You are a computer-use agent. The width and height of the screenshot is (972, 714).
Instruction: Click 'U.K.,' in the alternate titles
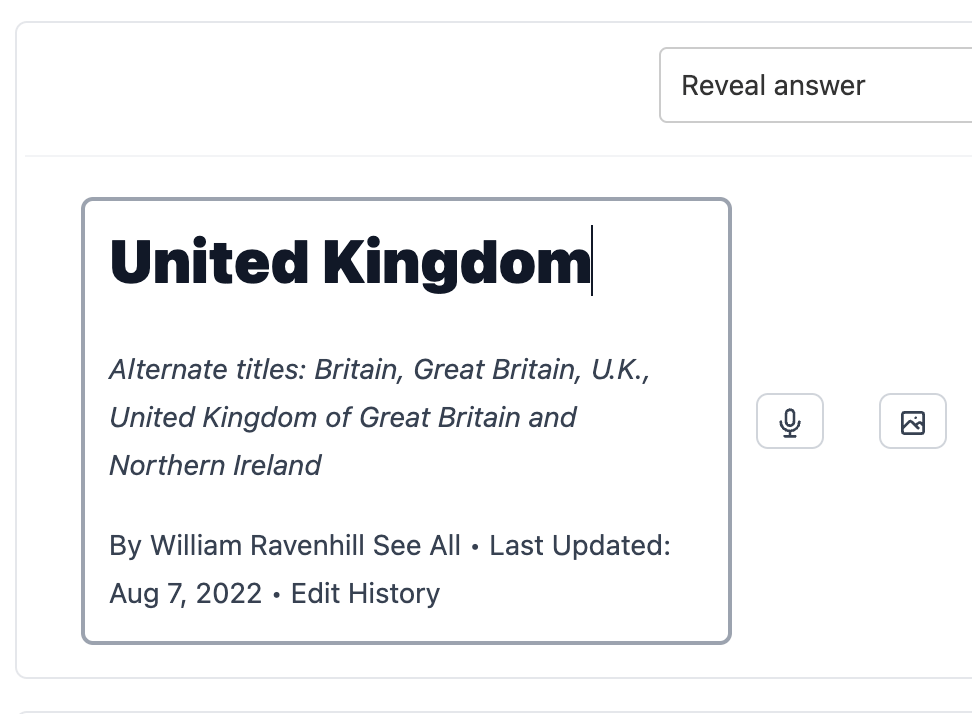point(620,369)
